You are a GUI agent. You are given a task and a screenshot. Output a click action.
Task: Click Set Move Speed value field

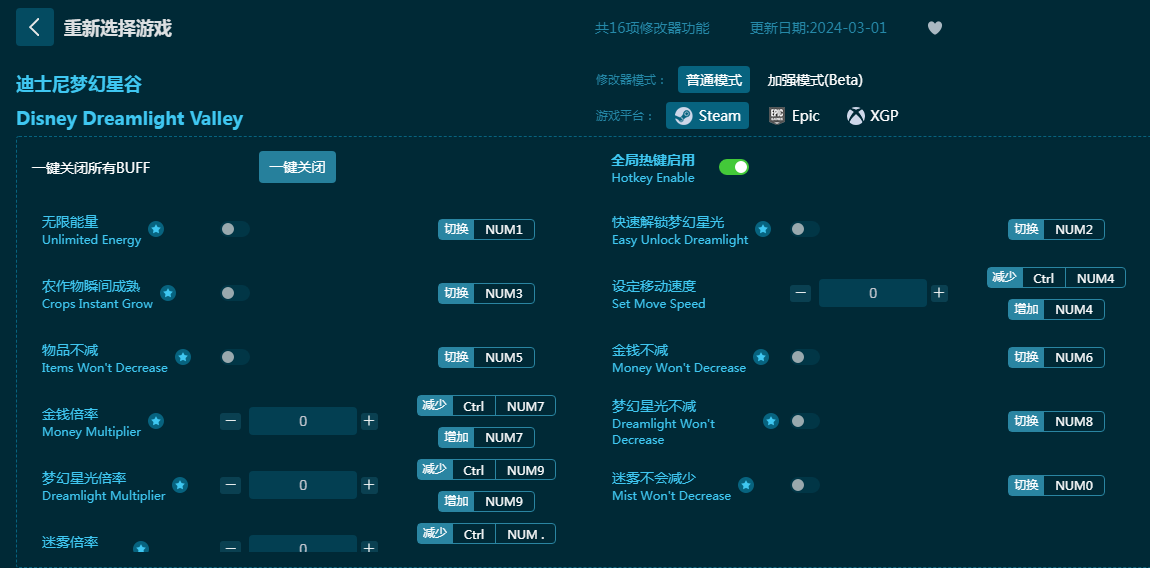coord(873,293)
